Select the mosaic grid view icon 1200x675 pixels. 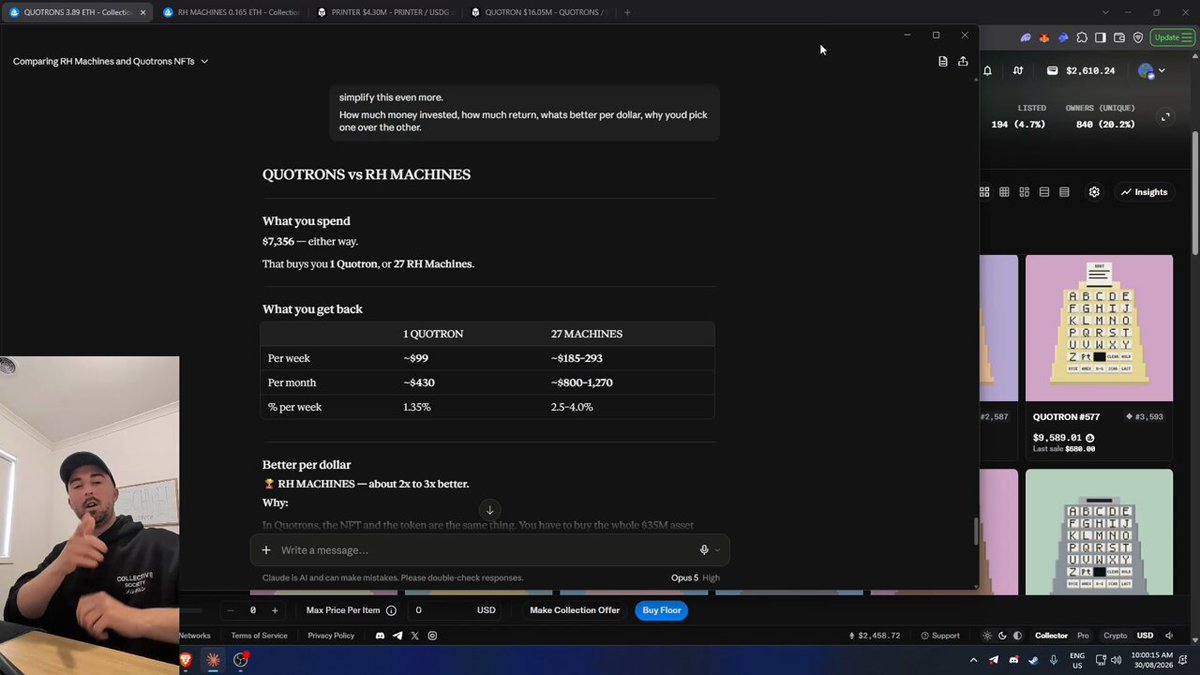click(x=1024, y=192)
